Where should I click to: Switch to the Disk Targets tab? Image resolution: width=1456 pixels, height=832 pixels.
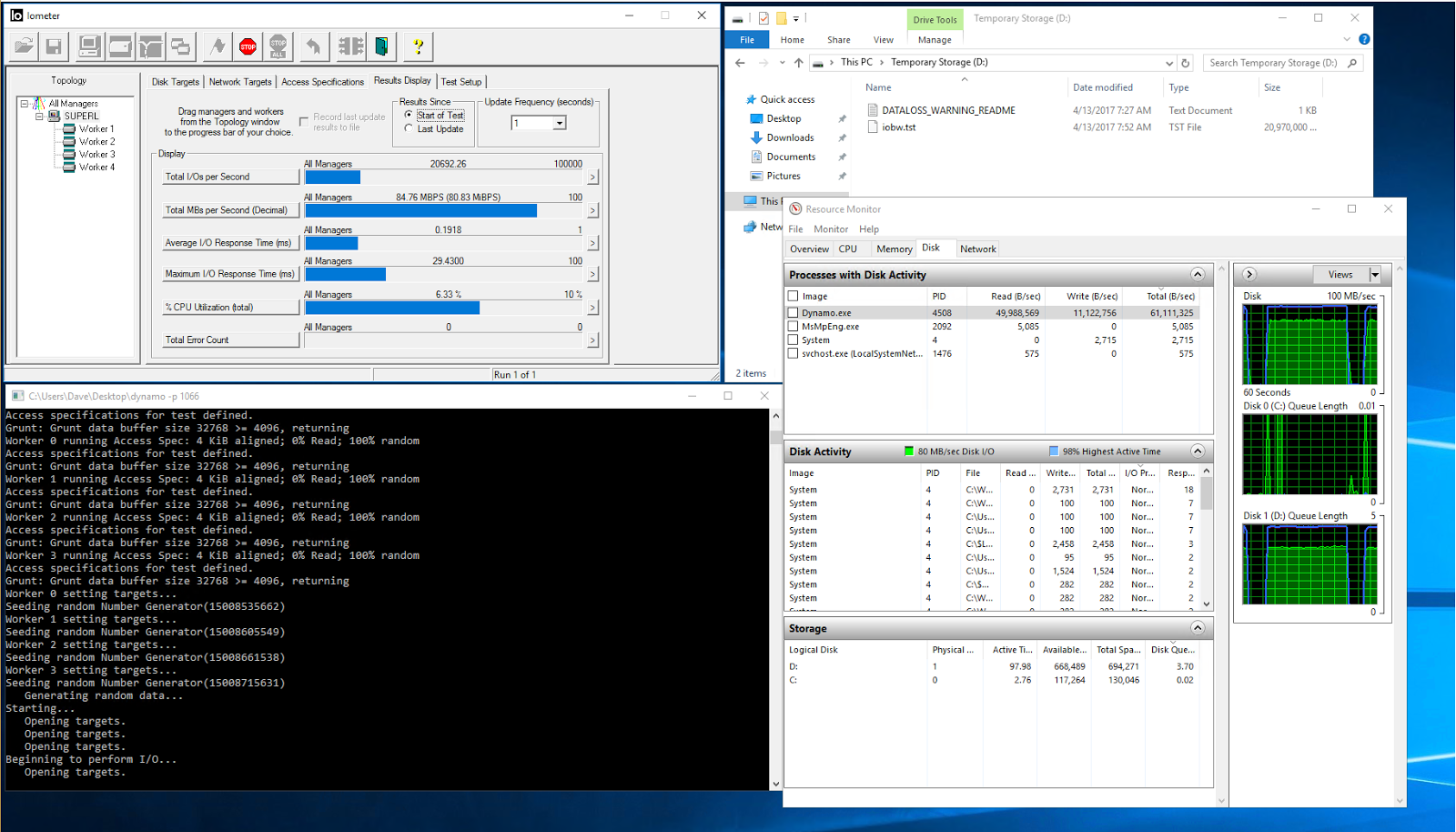tap(176, 82)
